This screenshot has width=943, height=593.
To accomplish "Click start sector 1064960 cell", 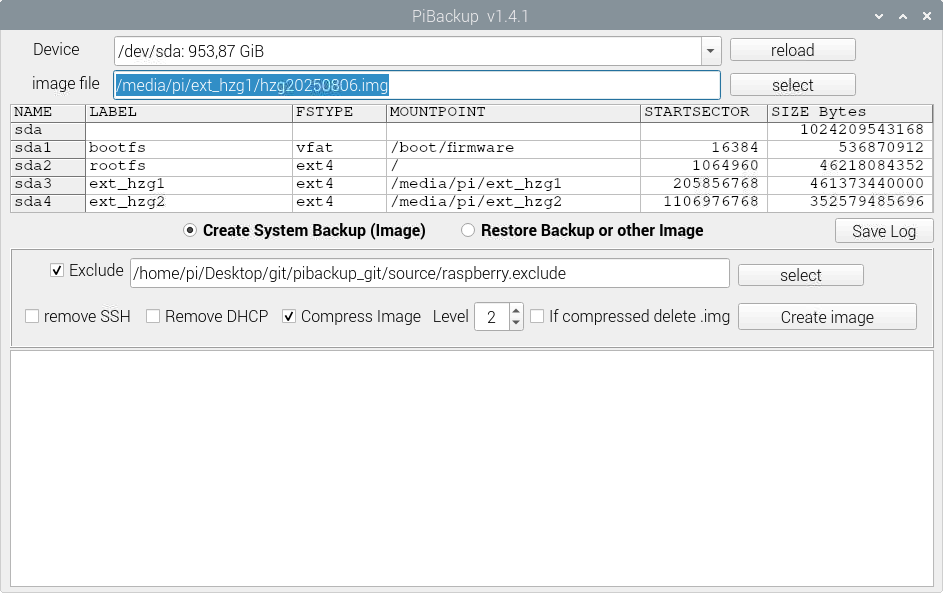I will pos(704,167).
